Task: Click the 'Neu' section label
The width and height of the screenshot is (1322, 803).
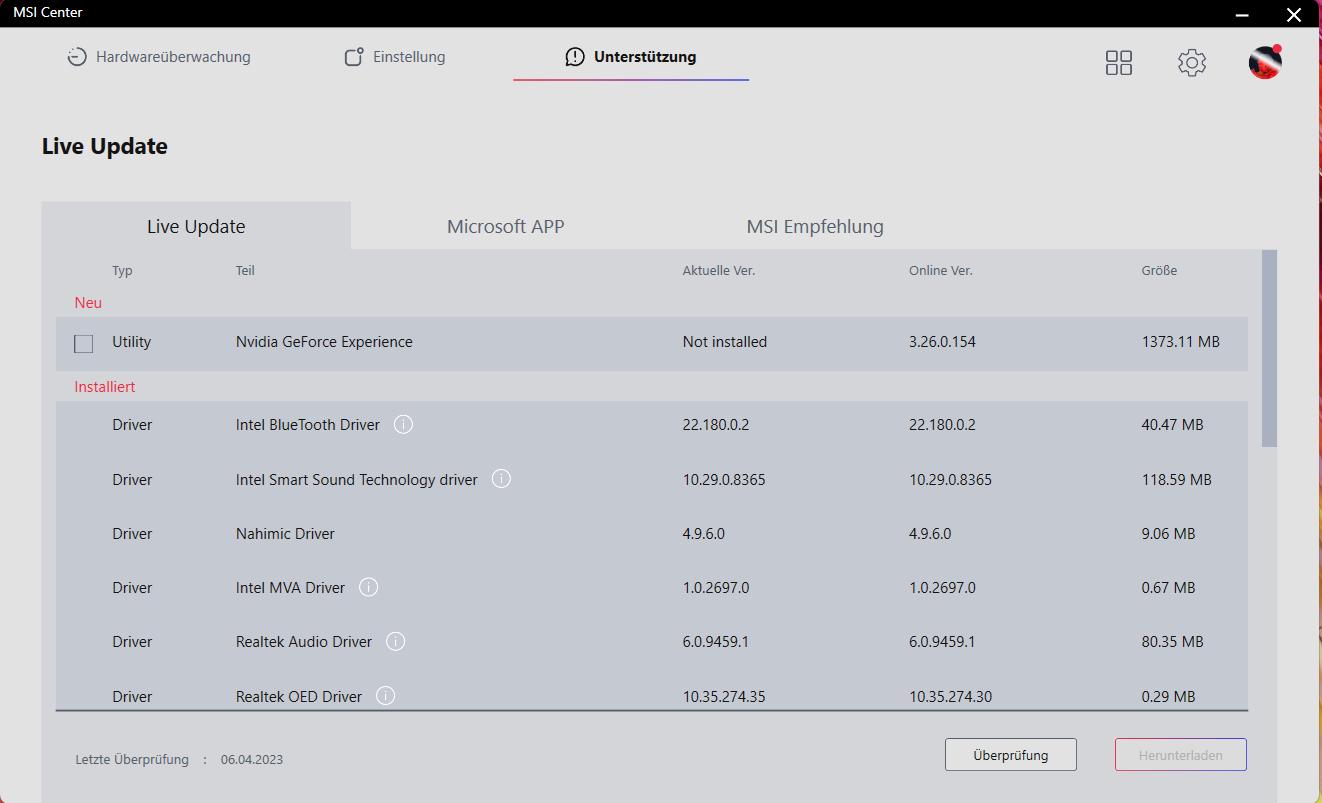Action: click(88, 302)
